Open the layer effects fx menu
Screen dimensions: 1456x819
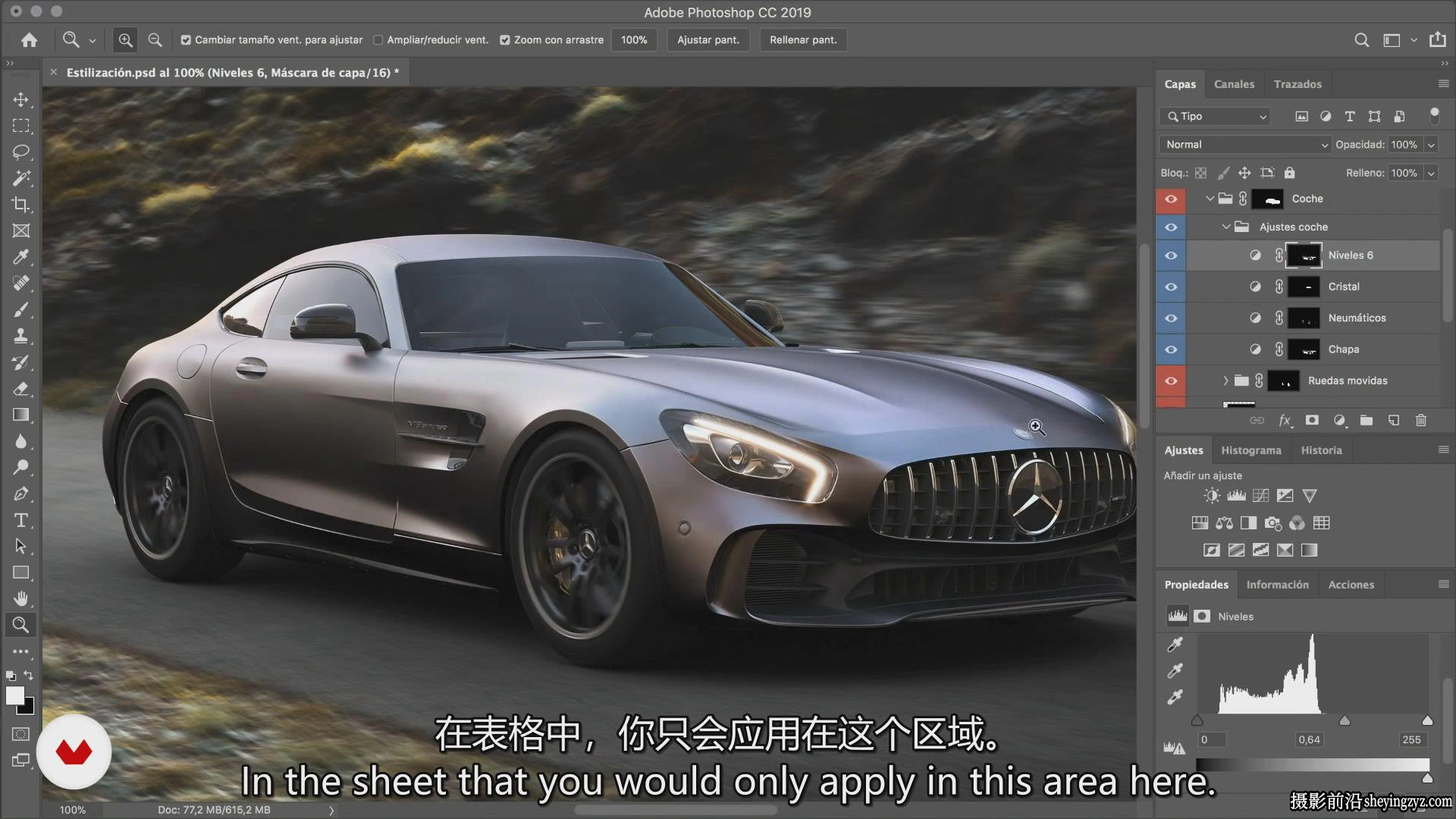click(x=1285, y=420)
